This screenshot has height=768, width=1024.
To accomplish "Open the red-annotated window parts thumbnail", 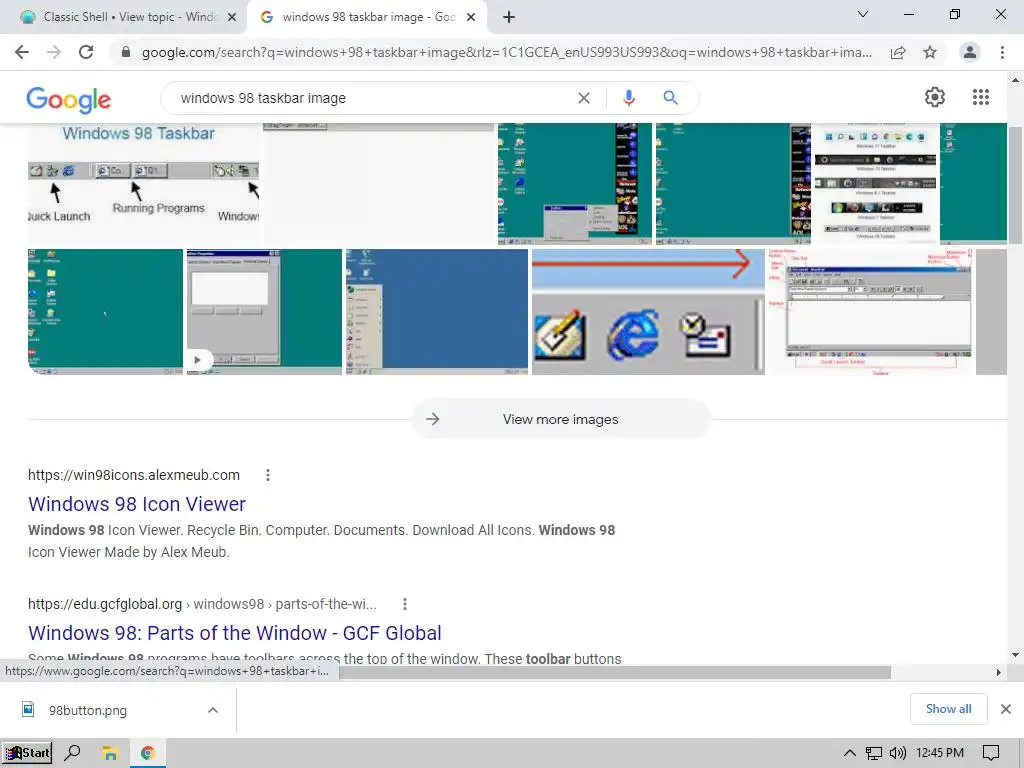I will (x=870, y=312).
